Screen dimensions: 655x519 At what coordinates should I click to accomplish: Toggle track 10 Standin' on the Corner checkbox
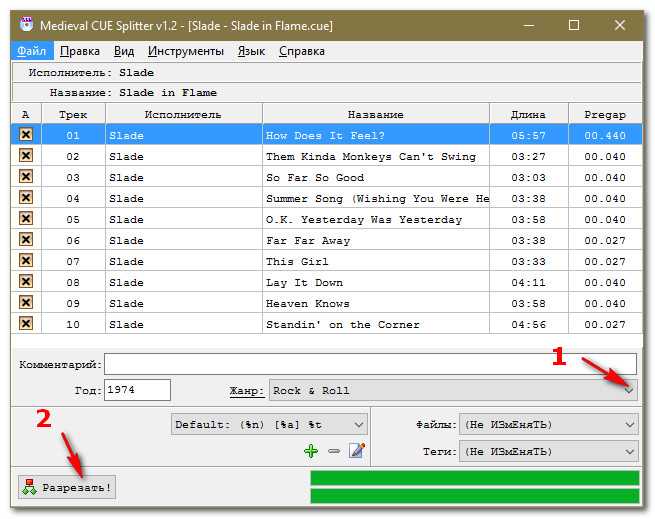click(26, 323)
